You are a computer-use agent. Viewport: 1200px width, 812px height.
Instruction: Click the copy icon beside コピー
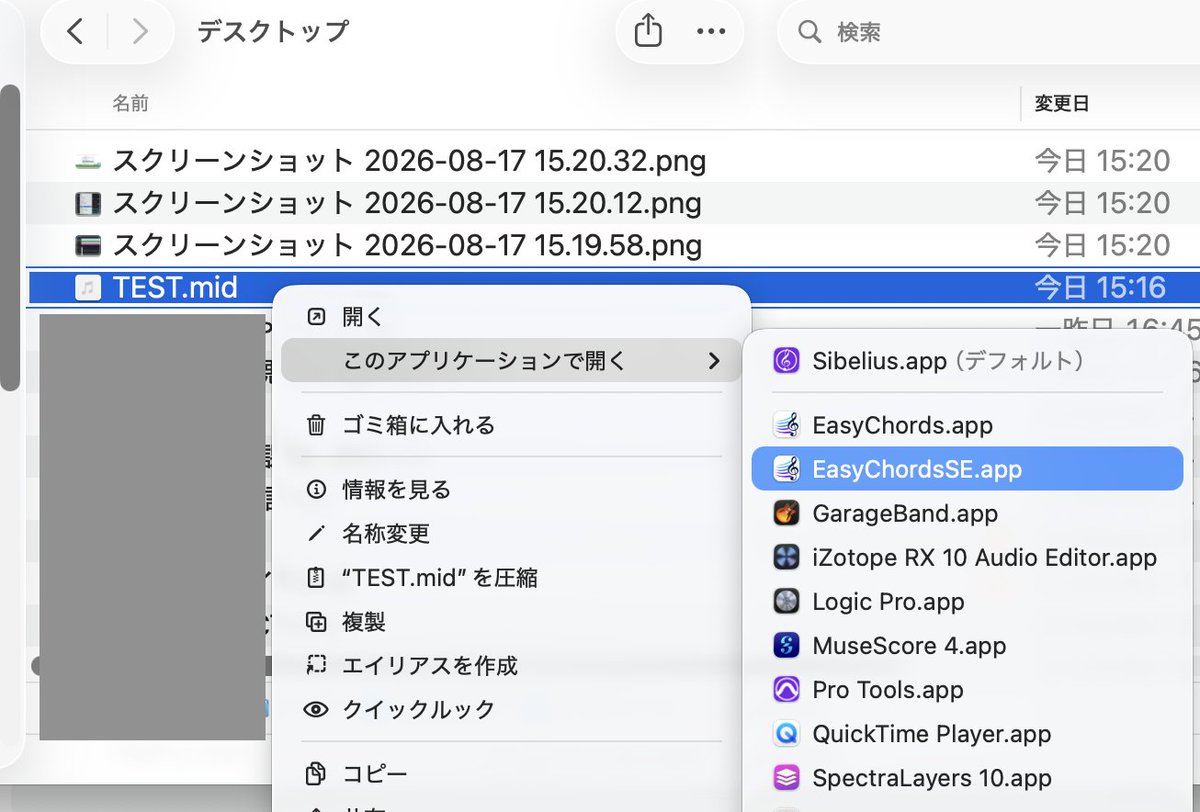[316, 773]
